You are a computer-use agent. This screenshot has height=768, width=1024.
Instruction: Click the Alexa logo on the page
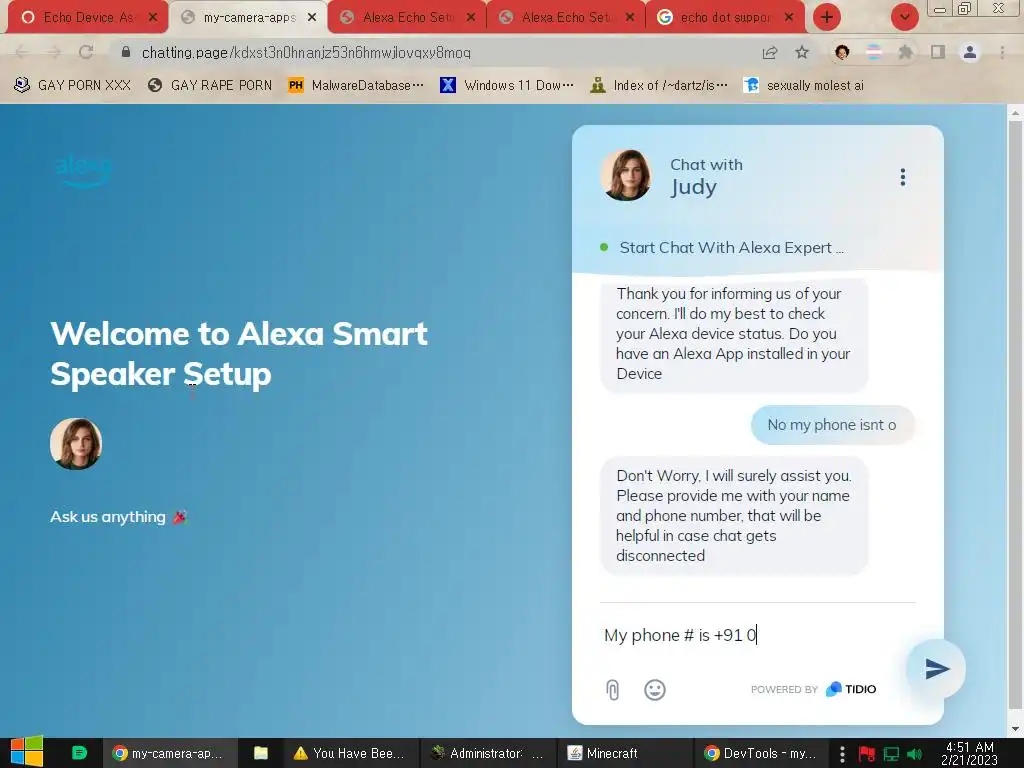(83, 171)
